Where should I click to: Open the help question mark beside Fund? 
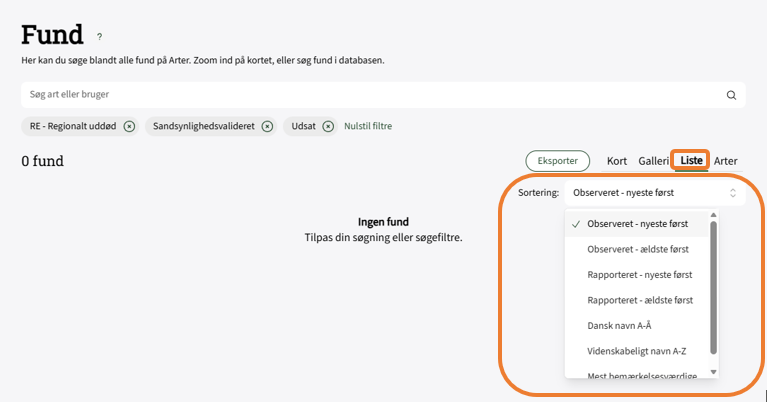(x=99, y=37)
